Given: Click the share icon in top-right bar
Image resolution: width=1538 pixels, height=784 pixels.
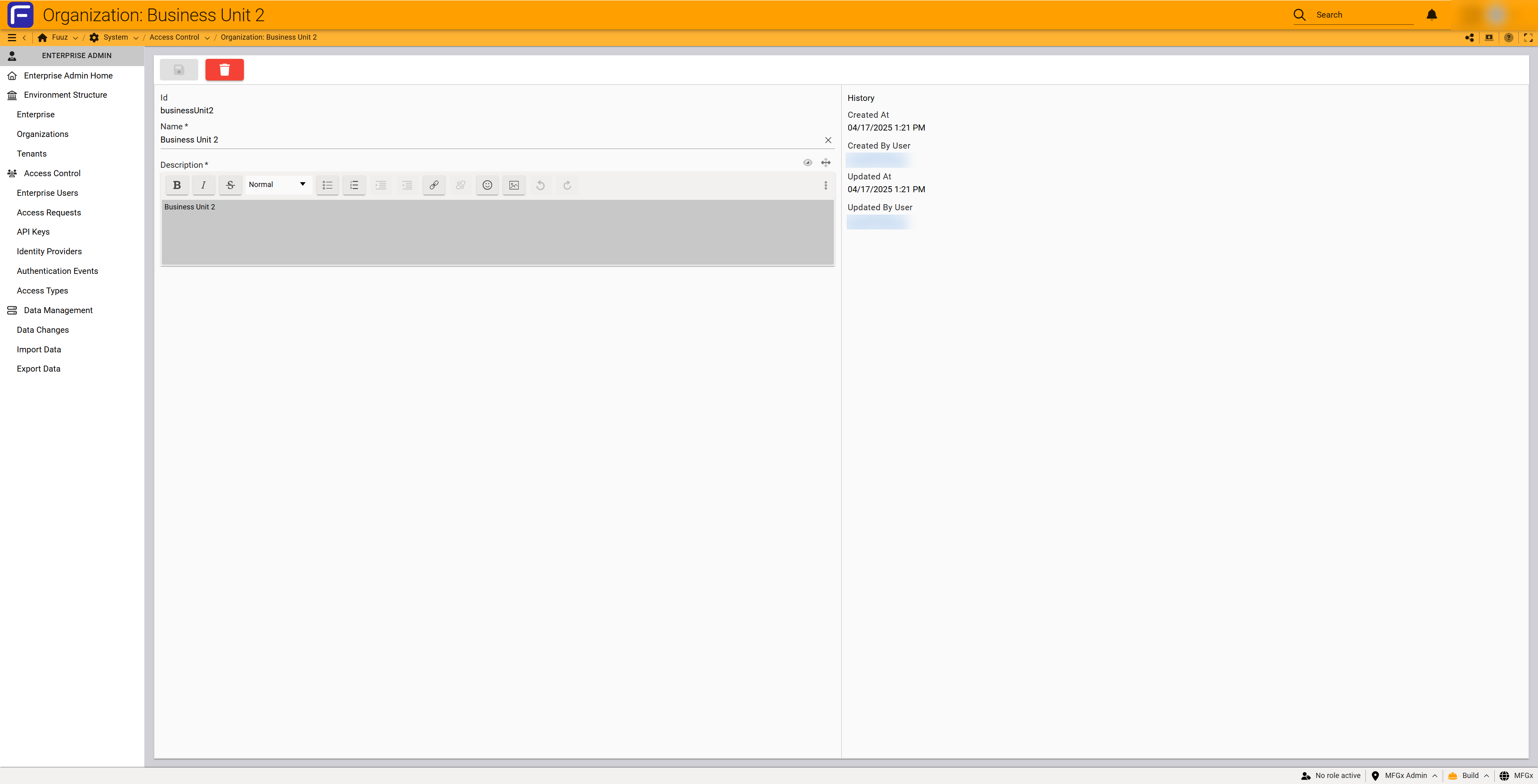Looking at the screenshot, I should click(1470, 38).
